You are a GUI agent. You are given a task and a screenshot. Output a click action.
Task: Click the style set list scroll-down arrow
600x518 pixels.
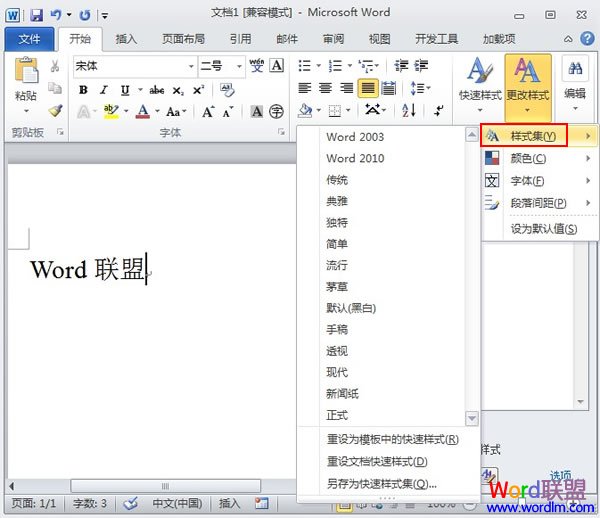(472, 418)
